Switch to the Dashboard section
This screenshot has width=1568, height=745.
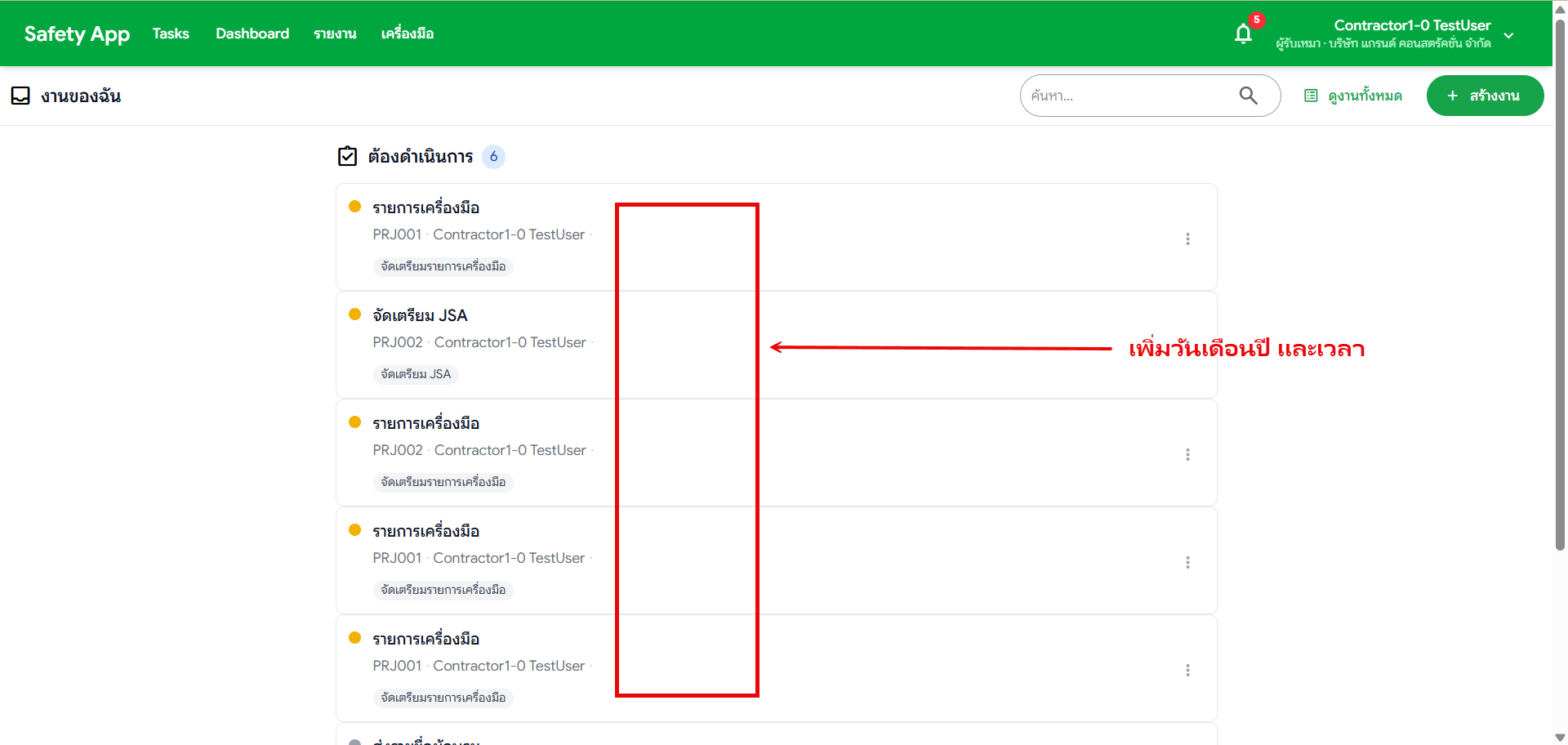[x=252, y=33]
